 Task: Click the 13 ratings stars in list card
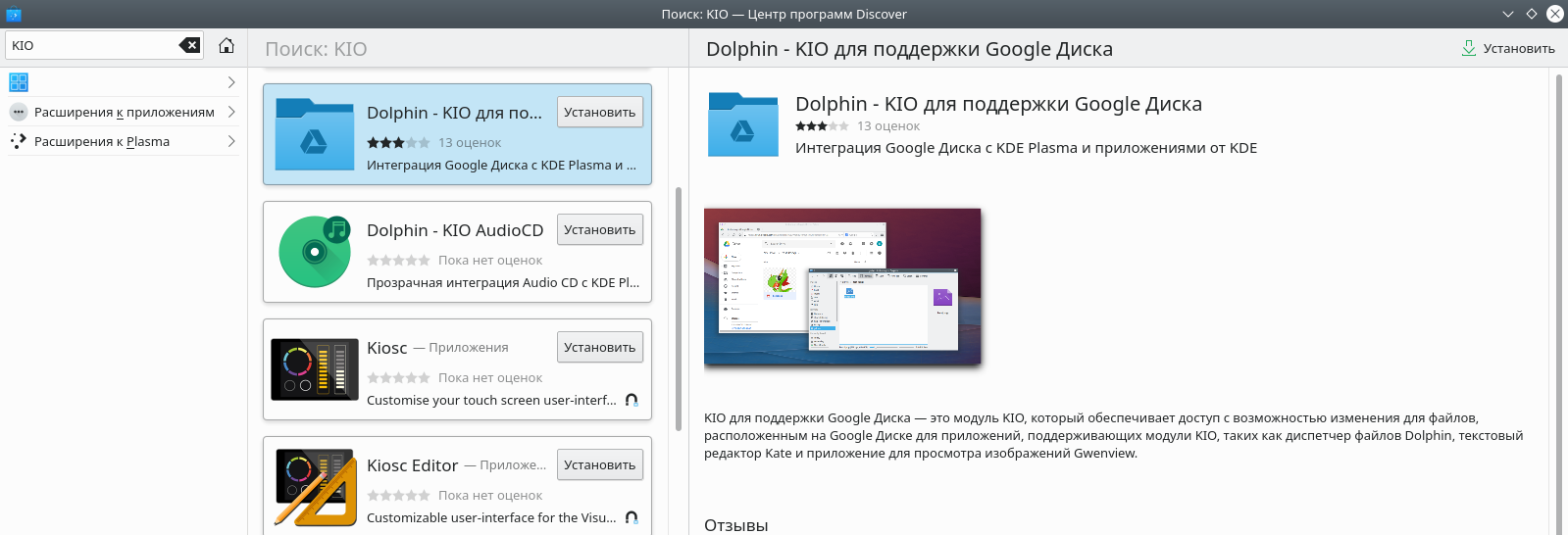point(398,143)
